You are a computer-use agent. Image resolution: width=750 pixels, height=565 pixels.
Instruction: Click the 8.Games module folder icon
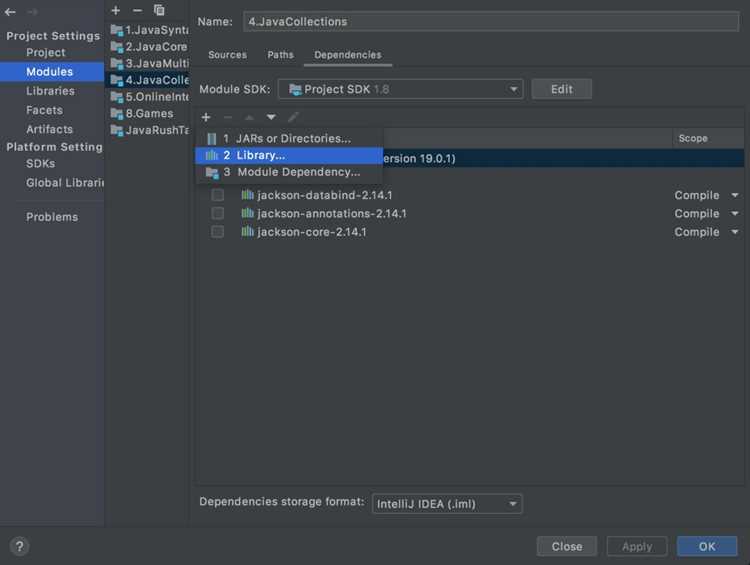(x=117, y=113)
